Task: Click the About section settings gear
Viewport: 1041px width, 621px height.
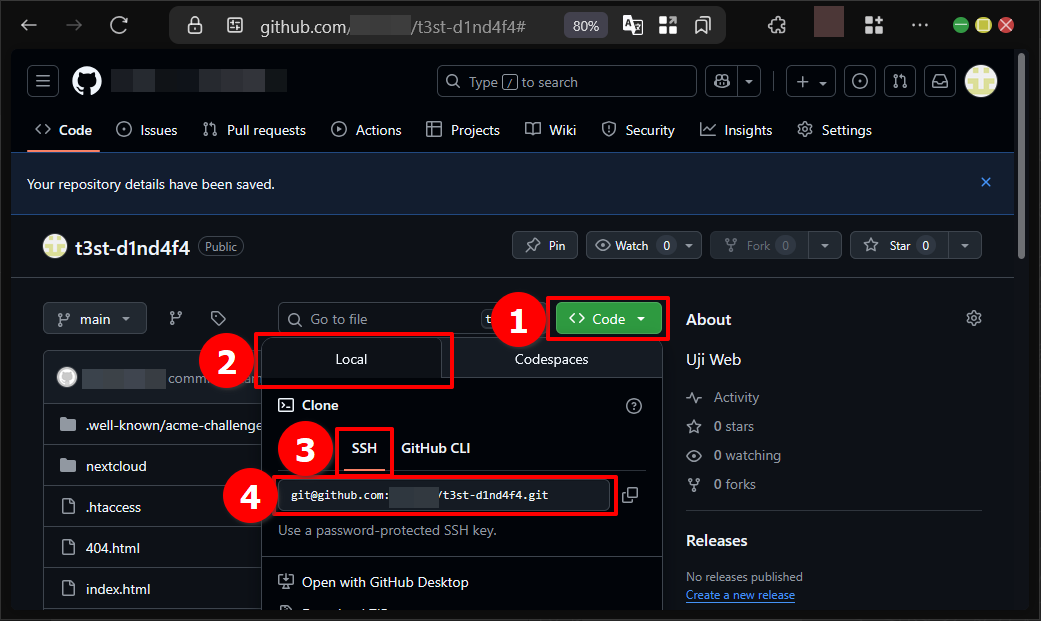Action: [x=973, y=318]
